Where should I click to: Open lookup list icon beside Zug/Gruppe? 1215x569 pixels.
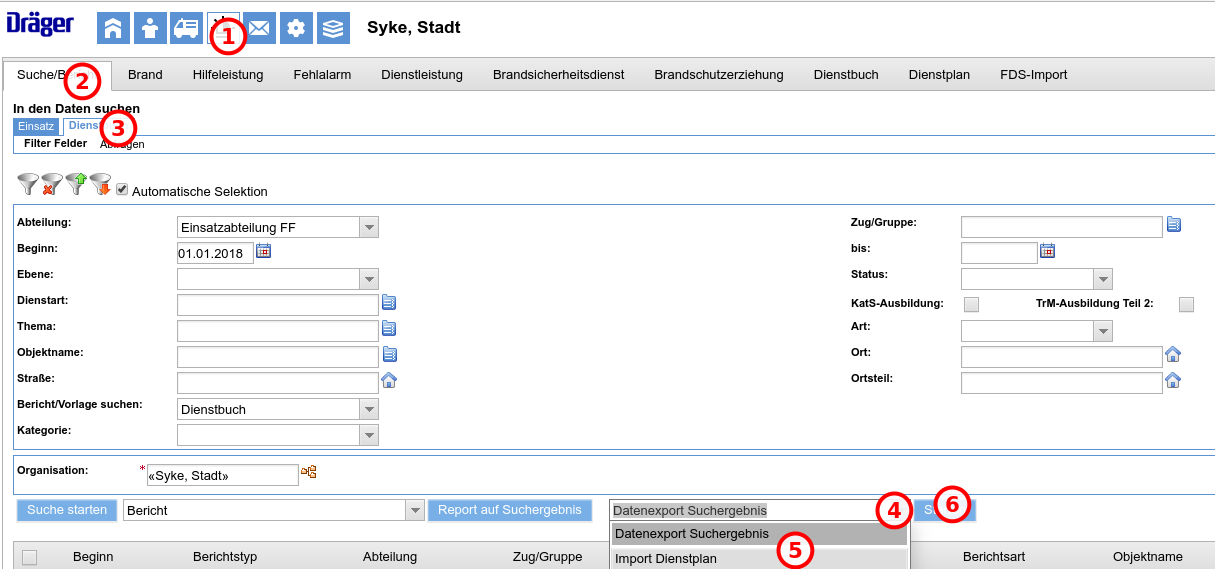point(1174,225)
